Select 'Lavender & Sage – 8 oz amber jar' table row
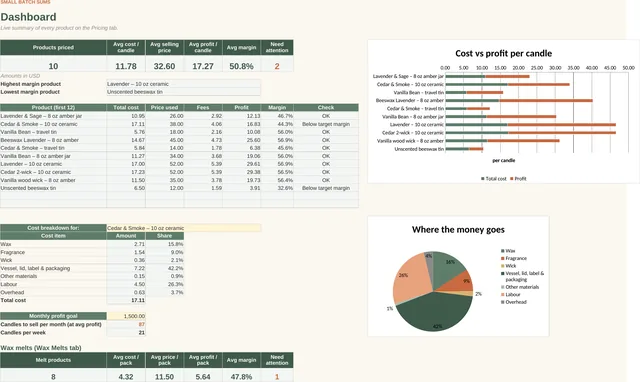Viewport: 640px width, 382px height. 179,116
